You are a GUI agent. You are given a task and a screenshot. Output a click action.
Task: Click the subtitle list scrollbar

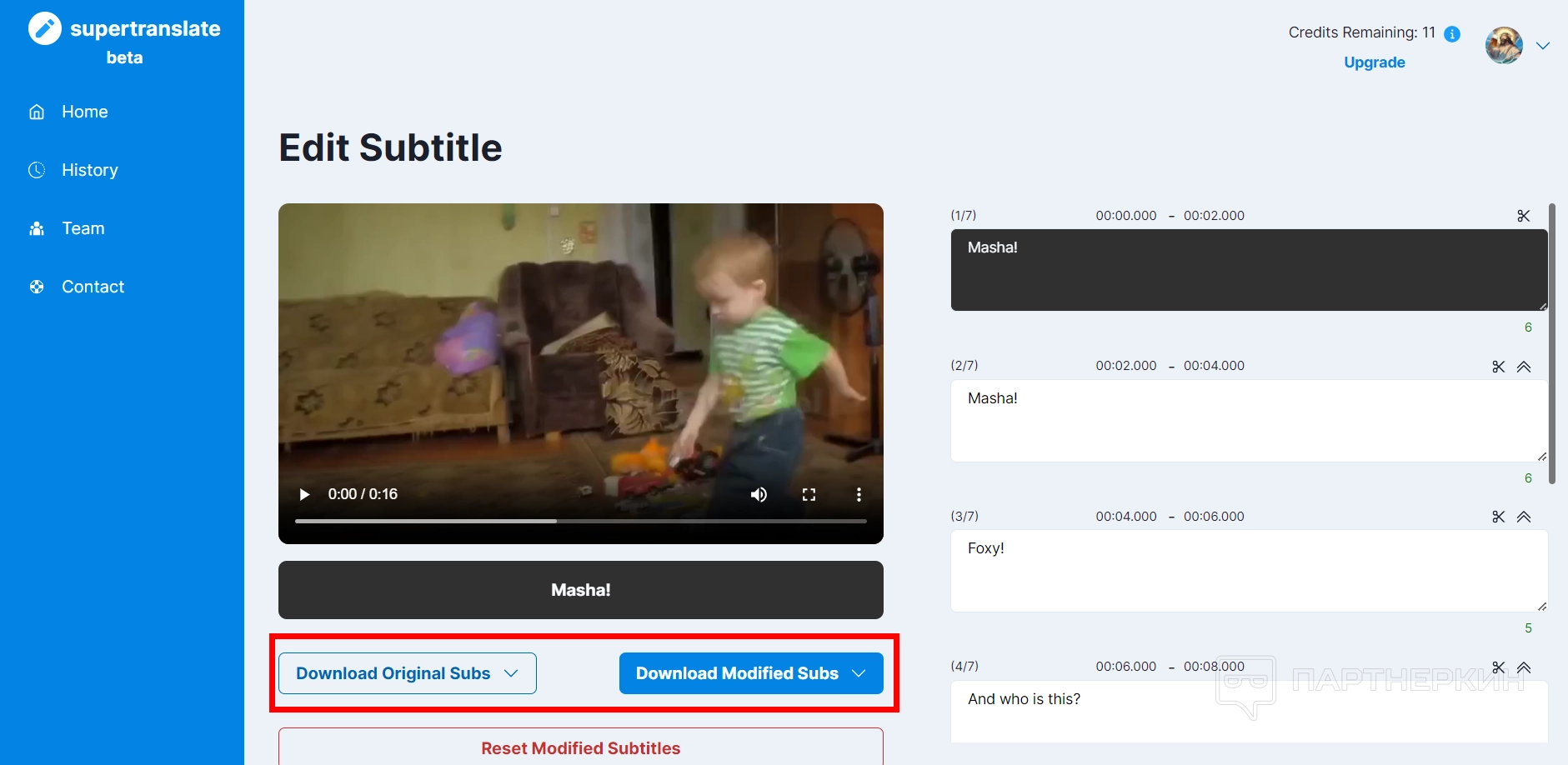(x=1552, y=343)
